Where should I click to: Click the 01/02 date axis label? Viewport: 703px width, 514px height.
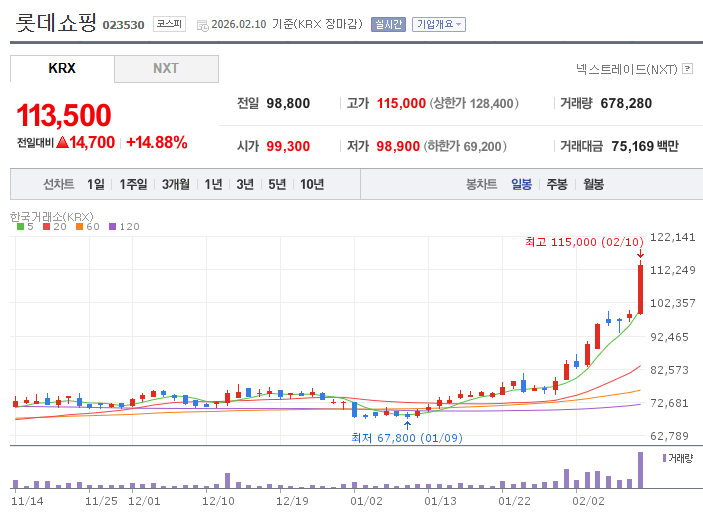coord(366,501)
